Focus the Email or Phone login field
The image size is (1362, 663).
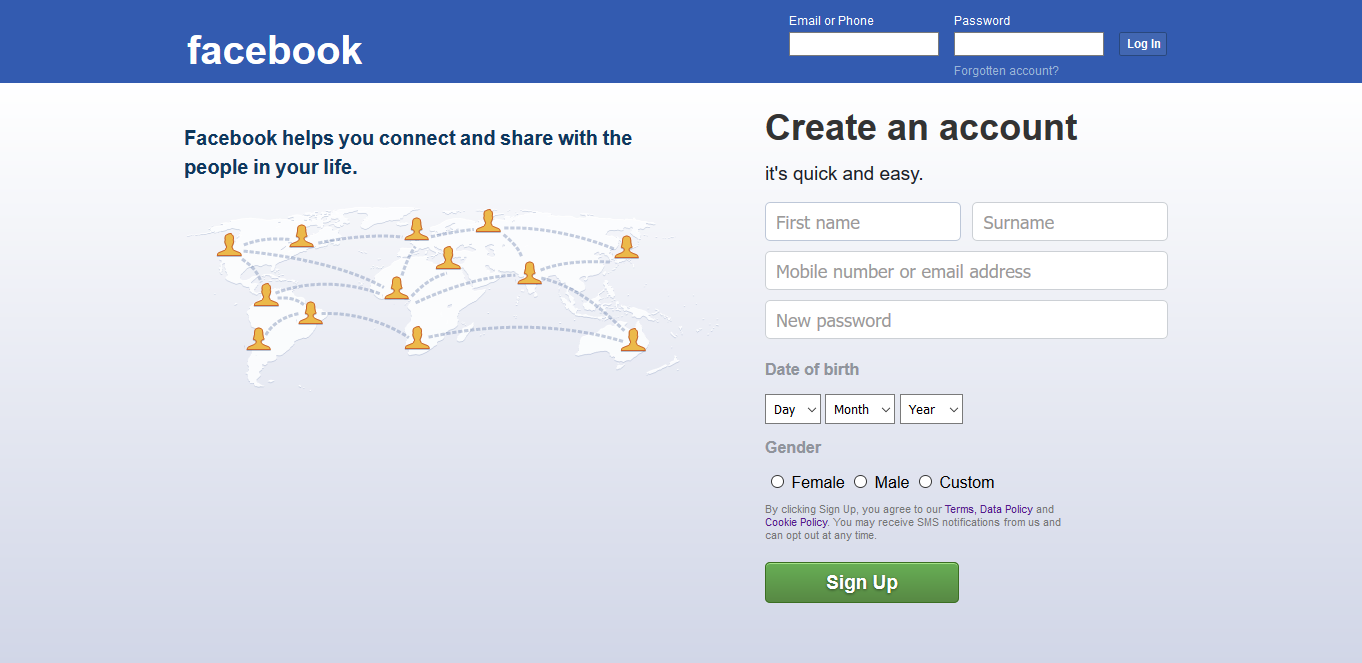pyautogui.click(x=863, y=44)
